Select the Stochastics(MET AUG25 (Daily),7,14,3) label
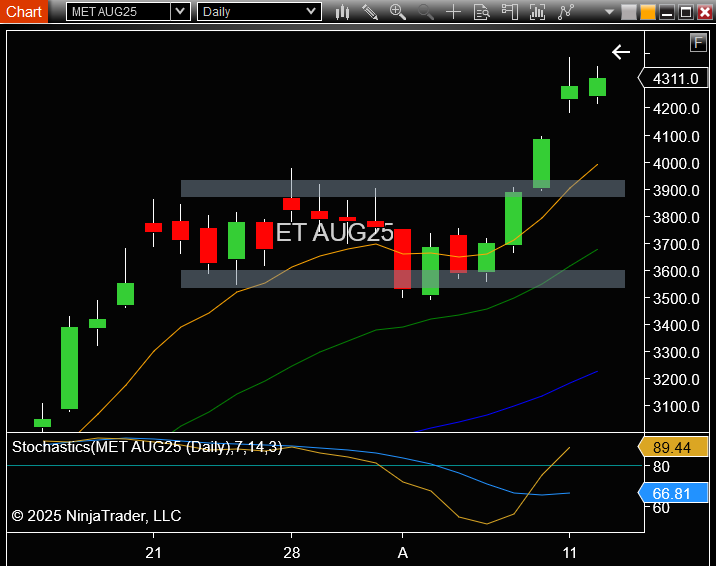Image resolution: width=716 pixels, height=566 pixels. (147, 447)
